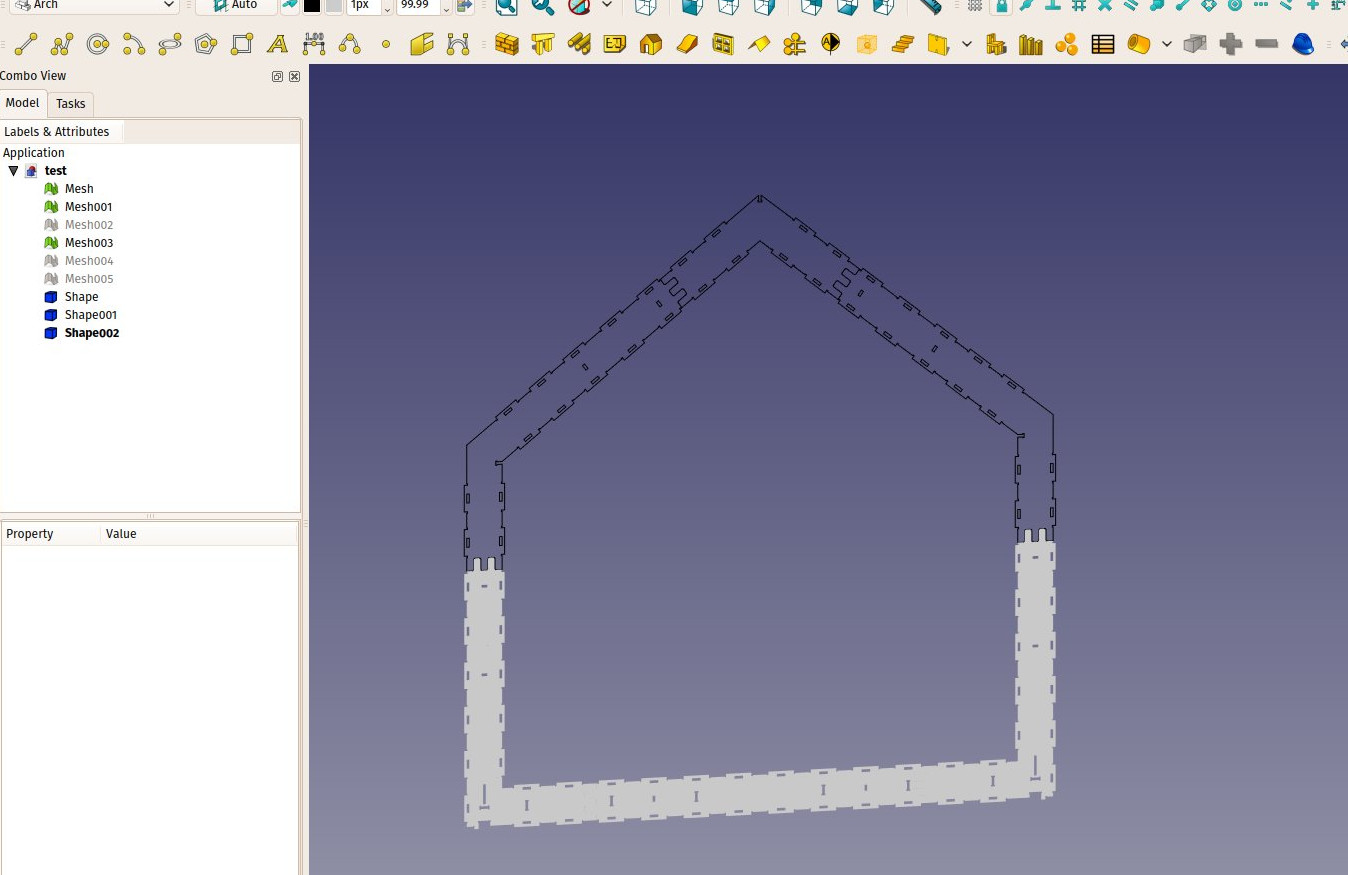The image size is (1348, 875).
Task: Switch to the Tasks tab
Action: point(71,104)
